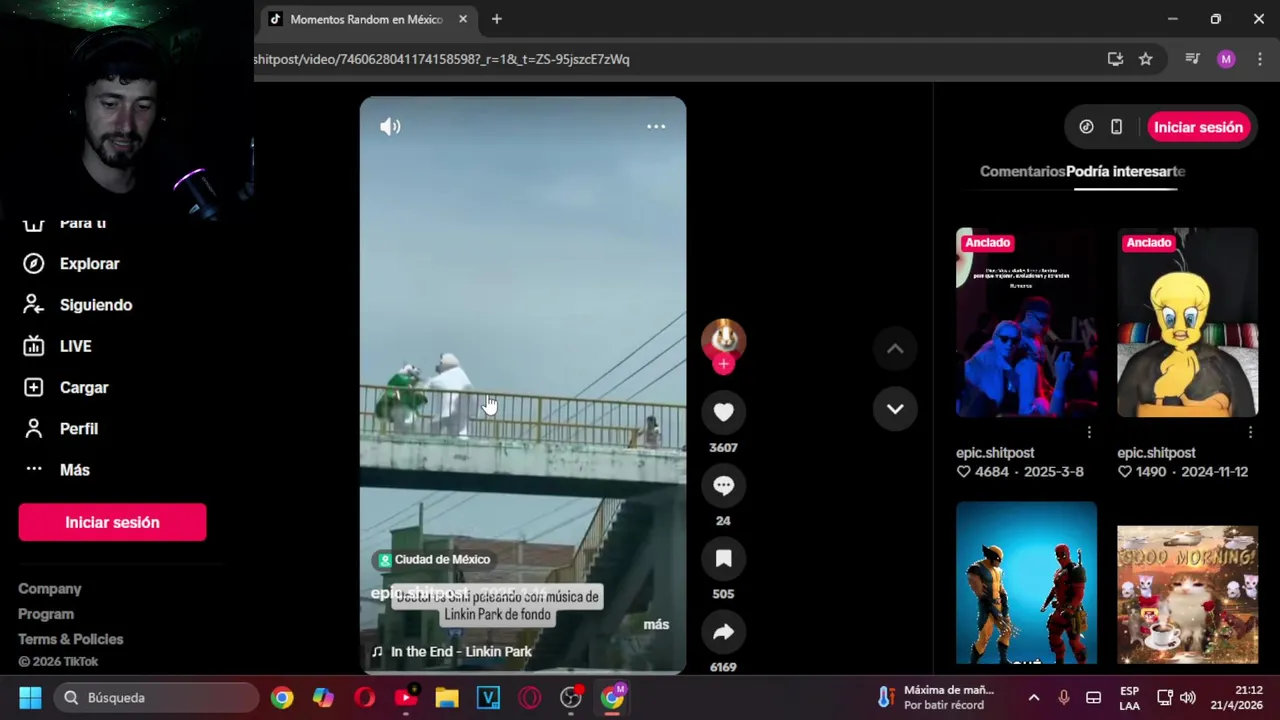Open options for the 4684-likes video

[x=1089, y=433]
